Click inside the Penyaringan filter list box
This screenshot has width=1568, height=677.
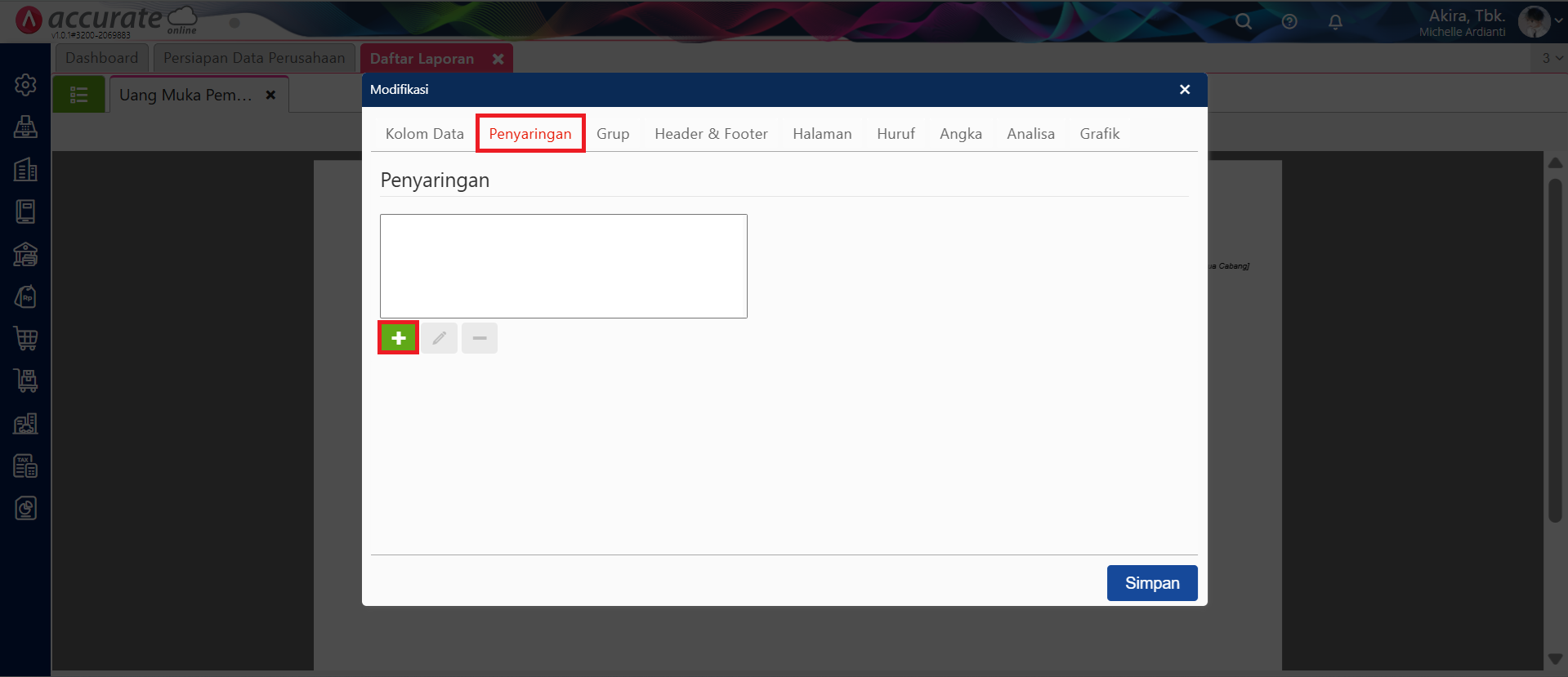[x=563, y=266]
